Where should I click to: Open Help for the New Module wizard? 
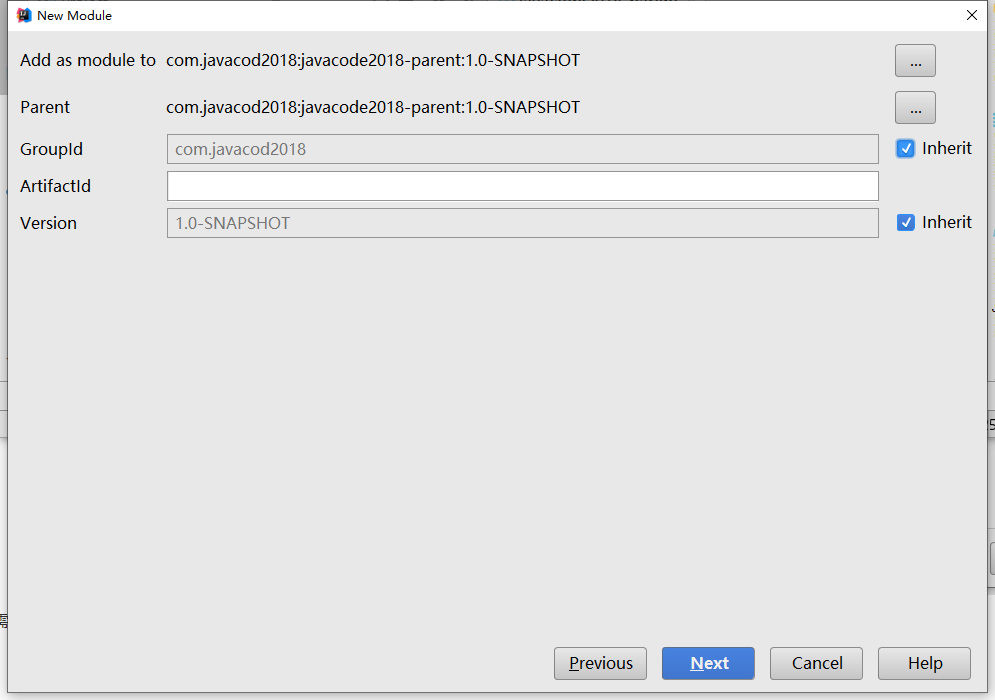click(x=924, y=663)
